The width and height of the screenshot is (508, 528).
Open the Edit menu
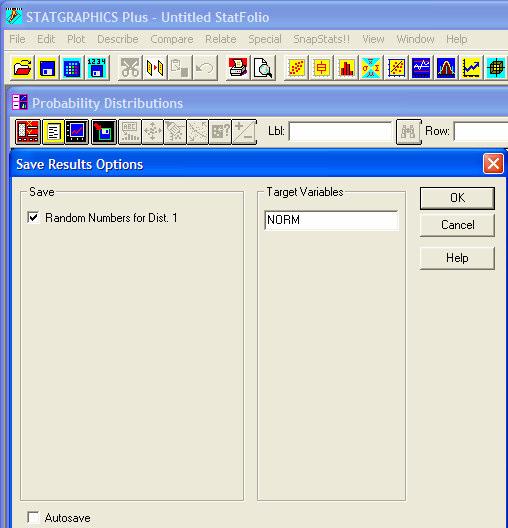coord(46,39)
